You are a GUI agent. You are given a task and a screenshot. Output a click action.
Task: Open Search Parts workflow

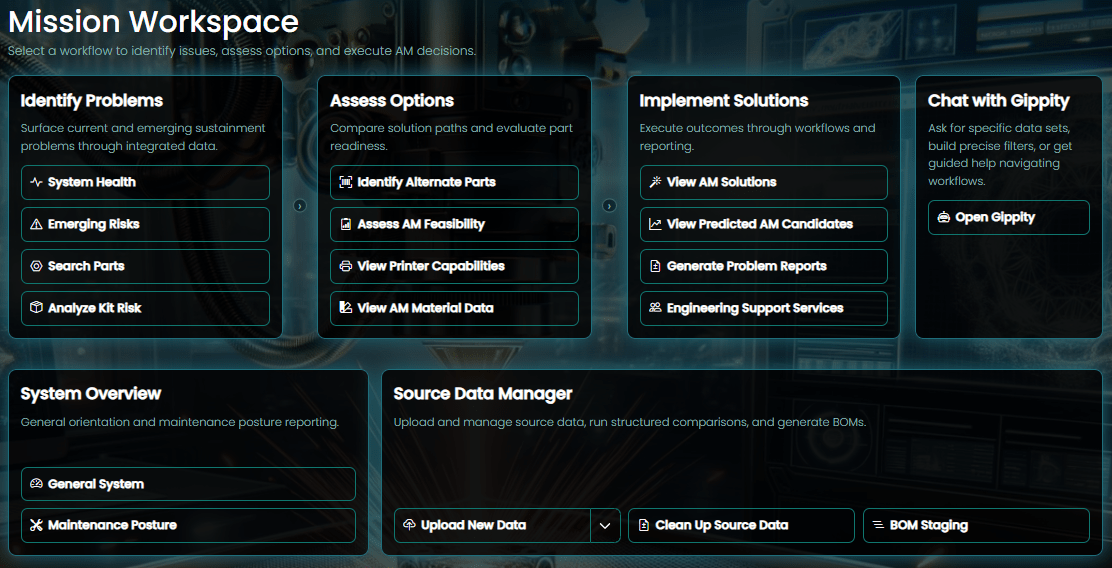coord(145,266)
